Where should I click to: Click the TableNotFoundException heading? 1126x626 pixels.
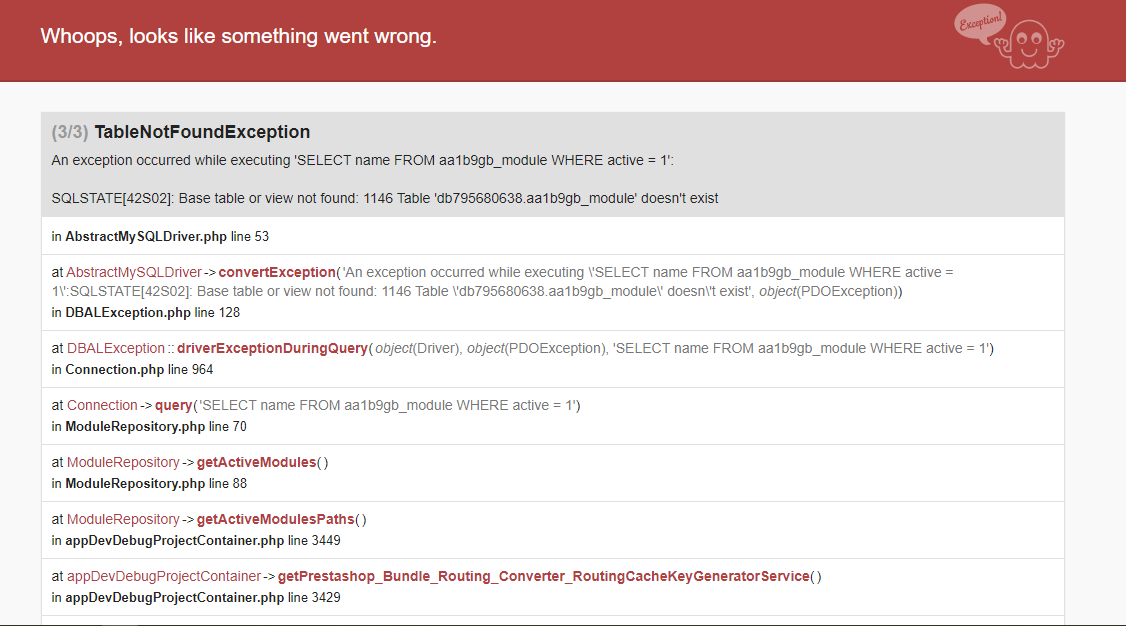coord(203,132)
